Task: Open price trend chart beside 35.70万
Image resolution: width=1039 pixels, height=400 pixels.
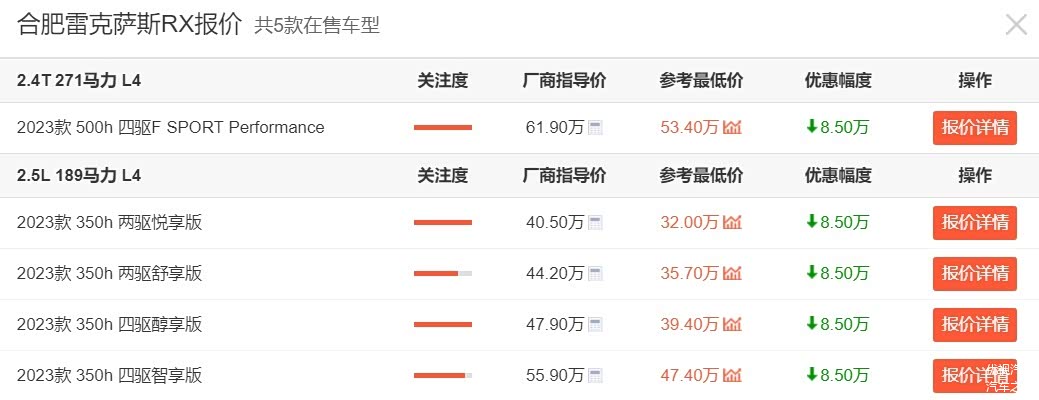Action: 732,273
